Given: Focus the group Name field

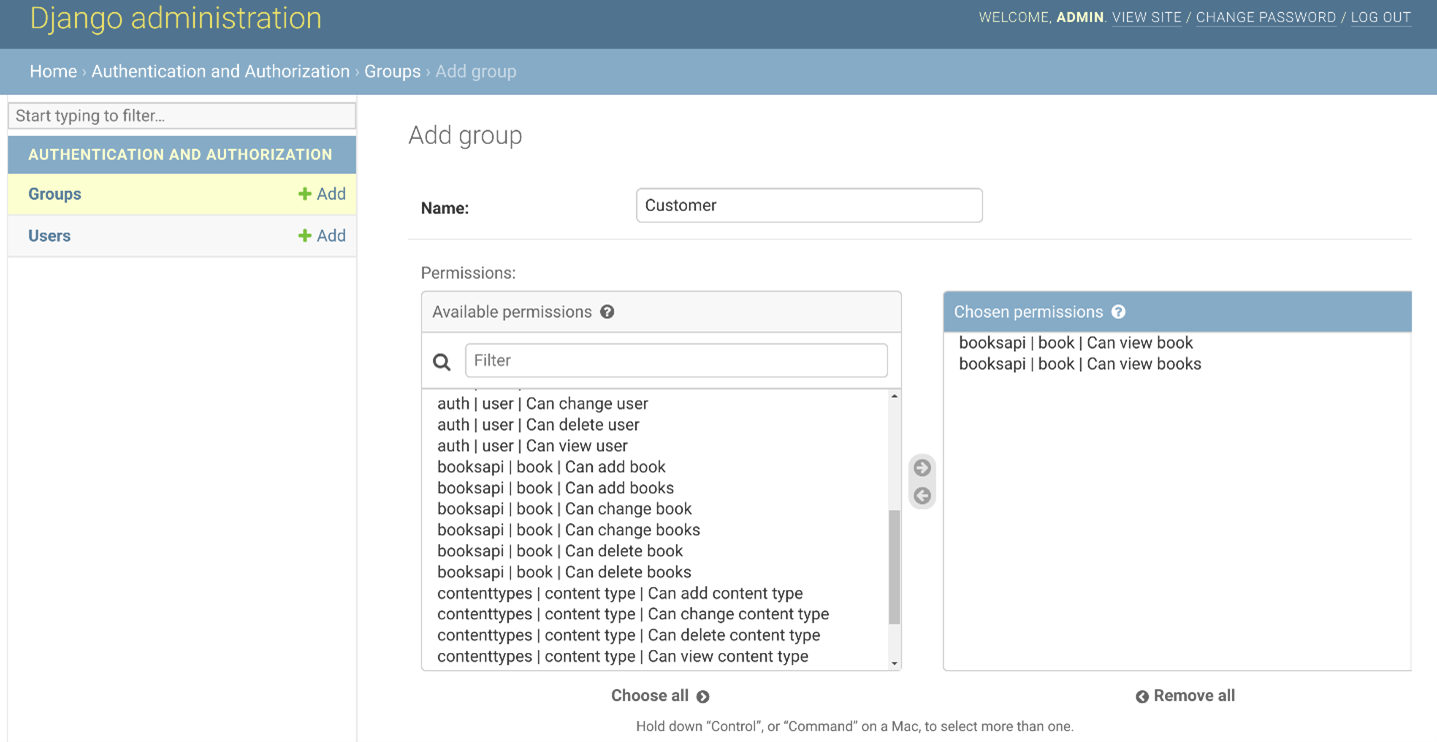Looking at the screenshot, I should point(808,206).
